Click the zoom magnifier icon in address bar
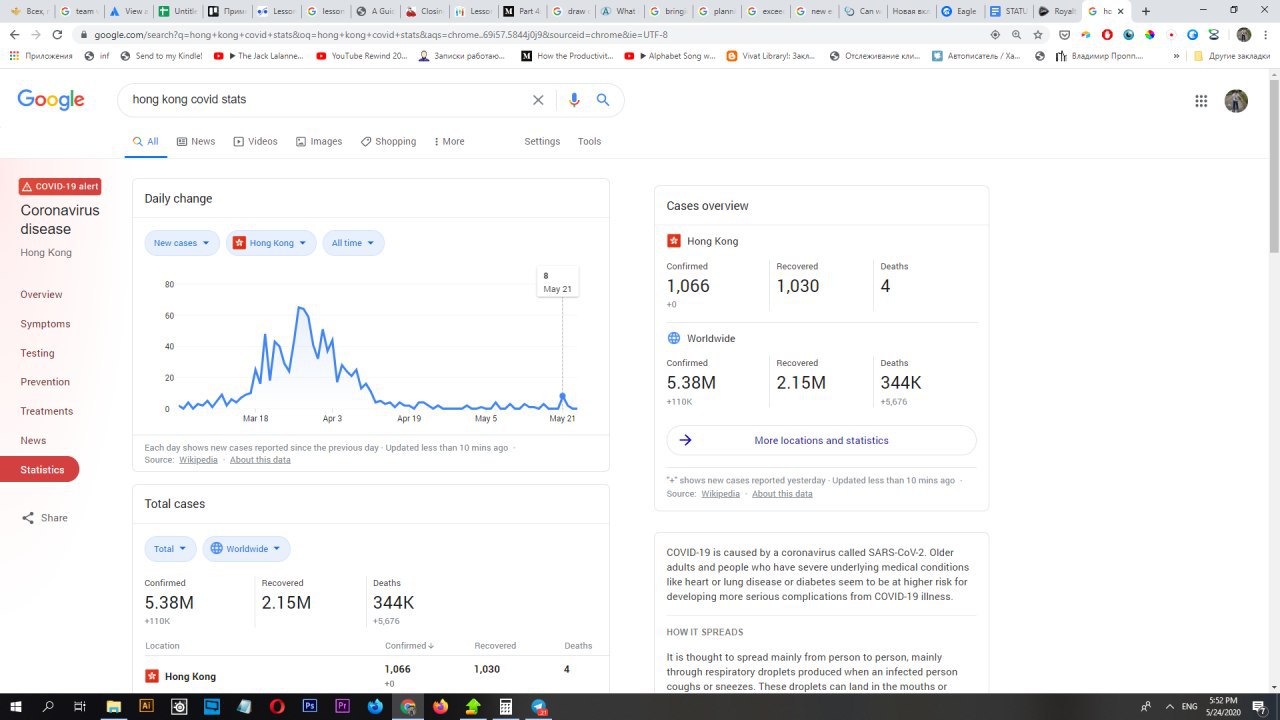Image resolution: width=1280 pixels, height=720 pixels. tap(1016, 34)
